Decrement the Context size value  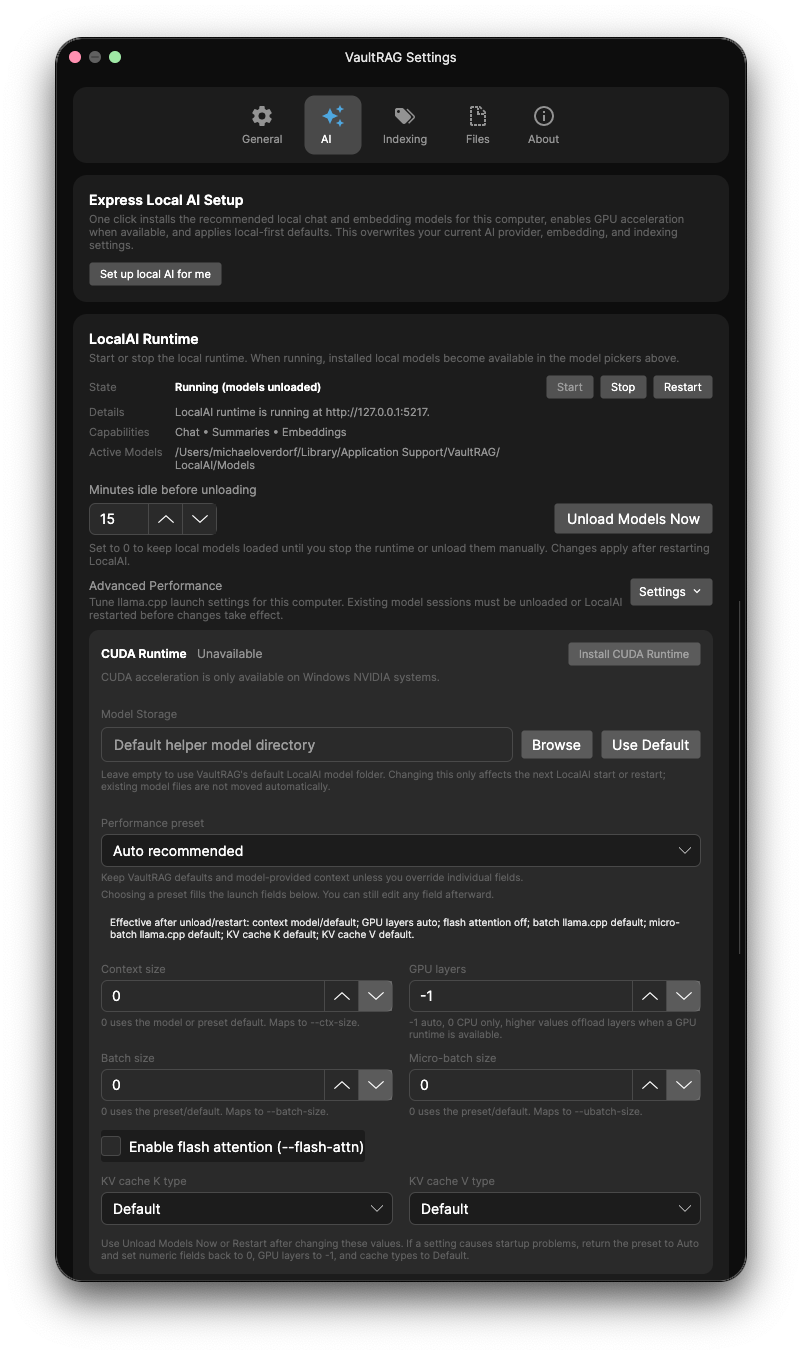[376, 996]
